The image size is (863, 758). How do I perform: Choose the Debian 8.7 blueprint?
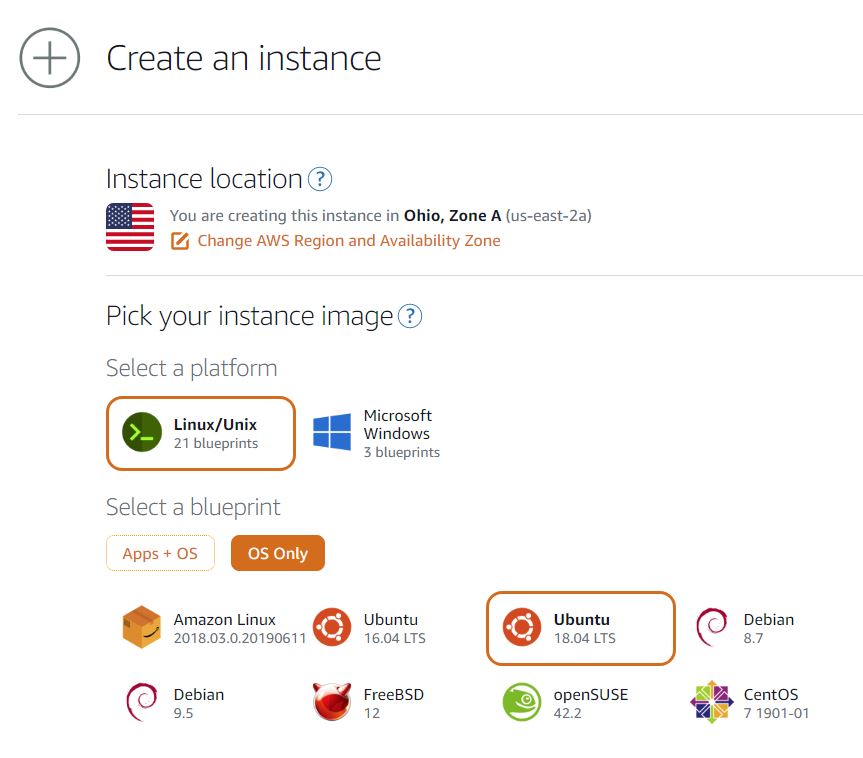(x=745, y=628)
